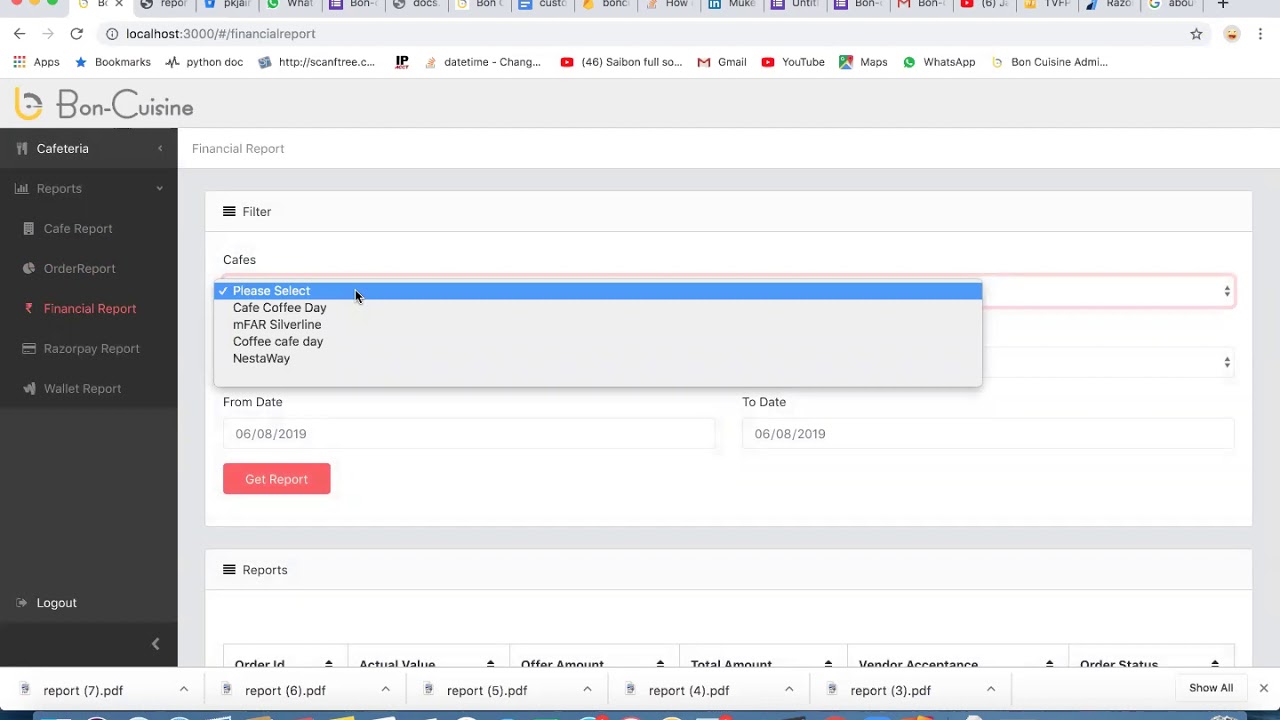Choose mFAR Silverline option

point(598,325)
